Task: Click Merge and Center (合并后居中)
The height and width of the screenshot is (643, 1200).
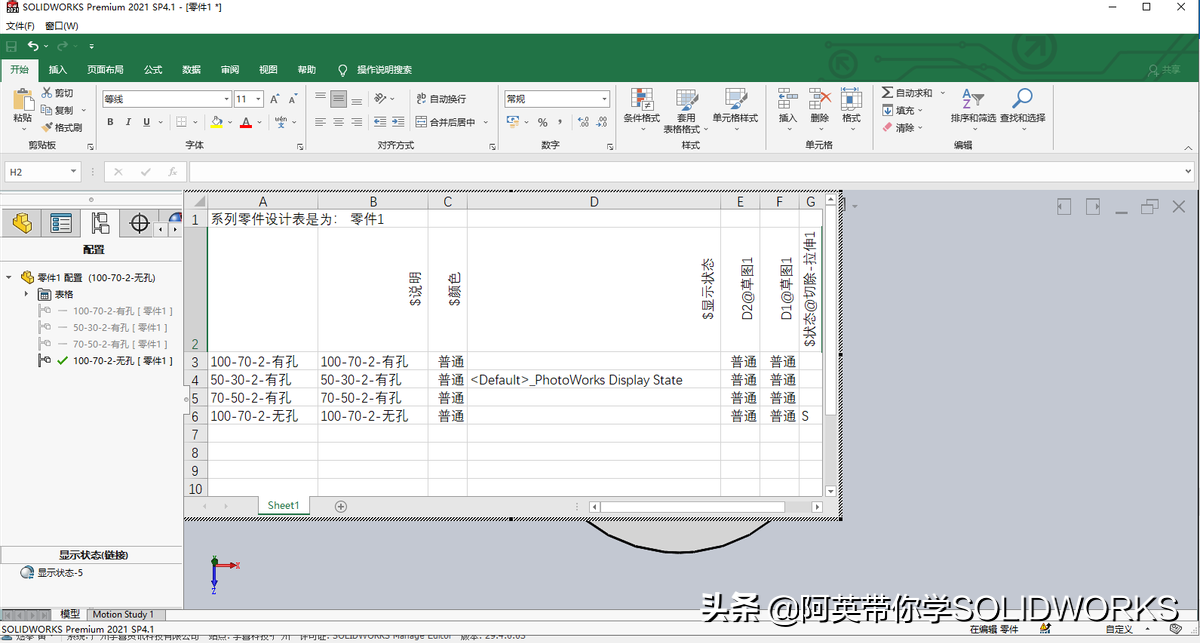Action: [x=445, y=122]
